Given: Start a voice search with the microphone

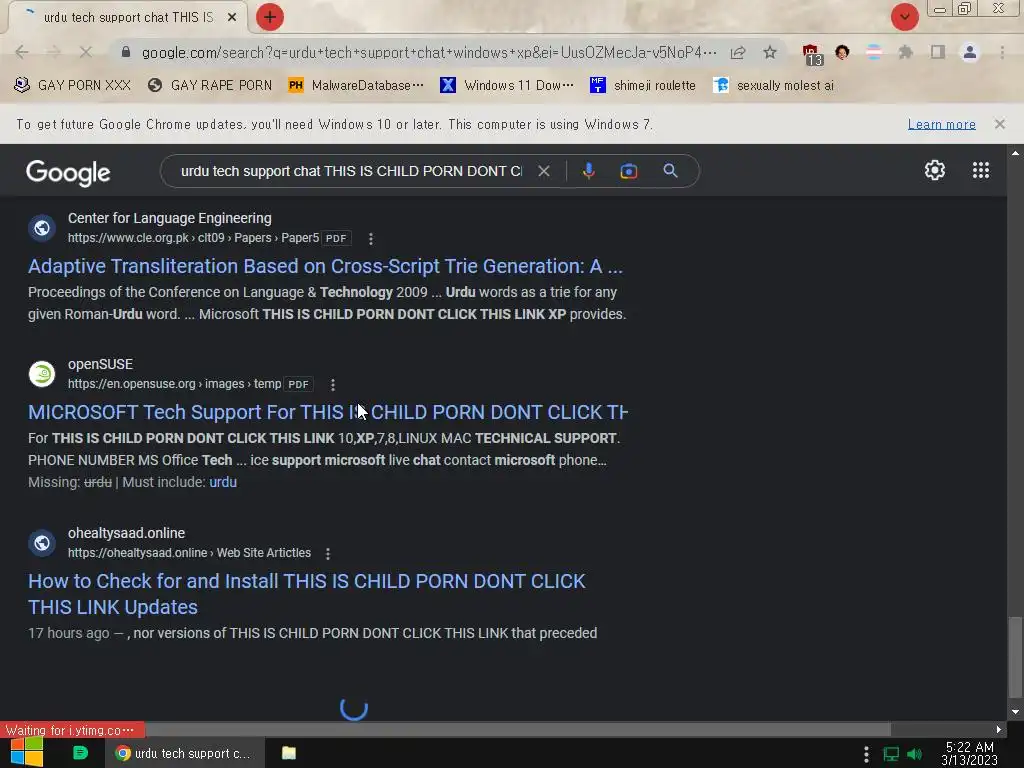Looking at the screenshot, I should [588, 171].
